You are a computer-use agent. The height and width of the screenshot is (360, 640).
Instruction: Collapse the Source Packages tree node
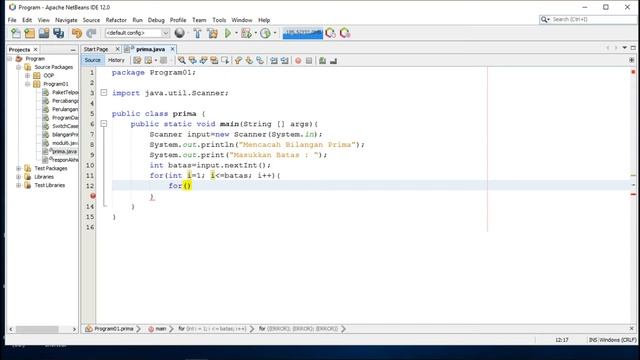click(19, 67)
